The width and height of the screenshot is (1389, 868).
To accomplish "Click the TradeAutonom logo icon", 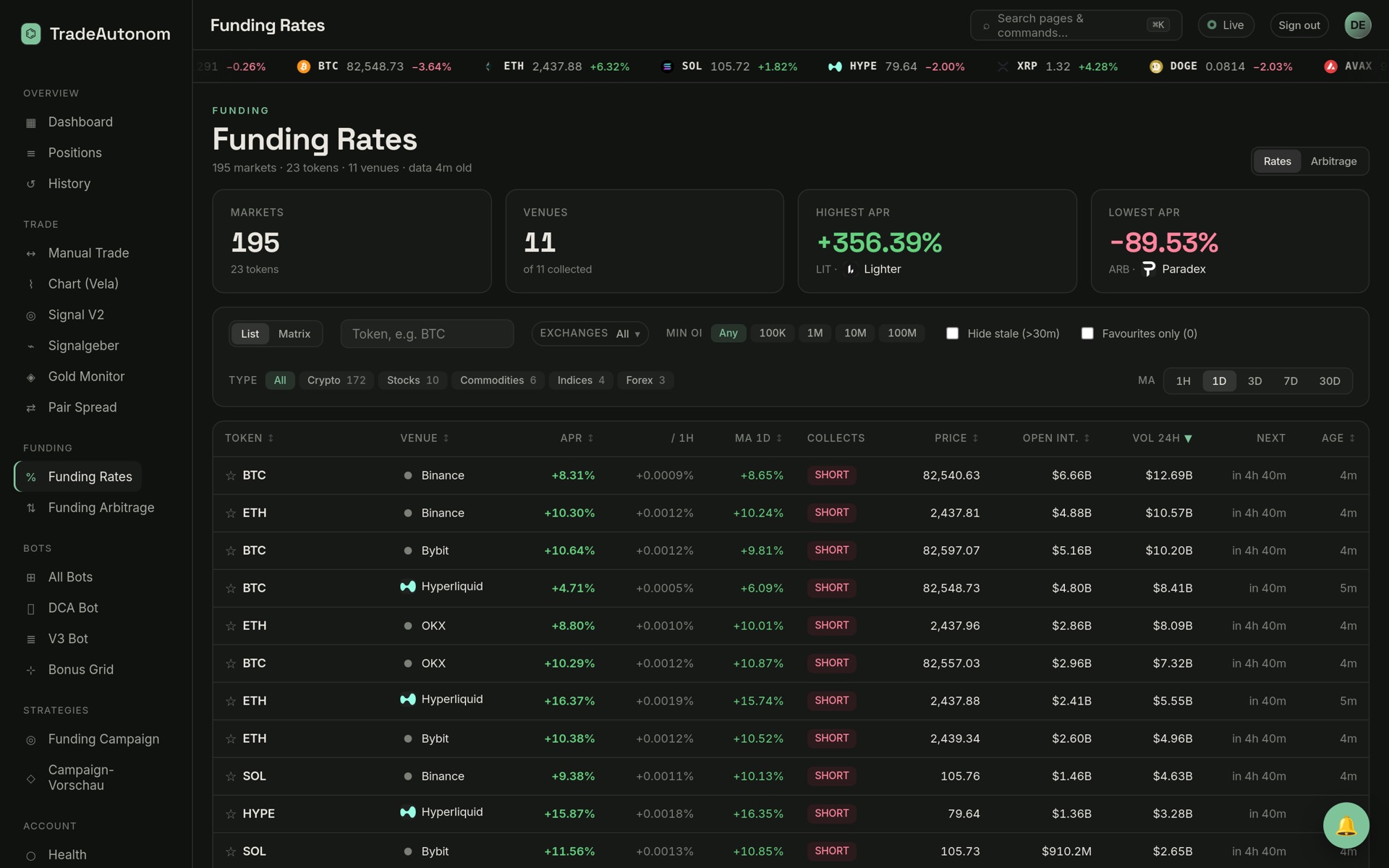I will (x=31, y=34).
